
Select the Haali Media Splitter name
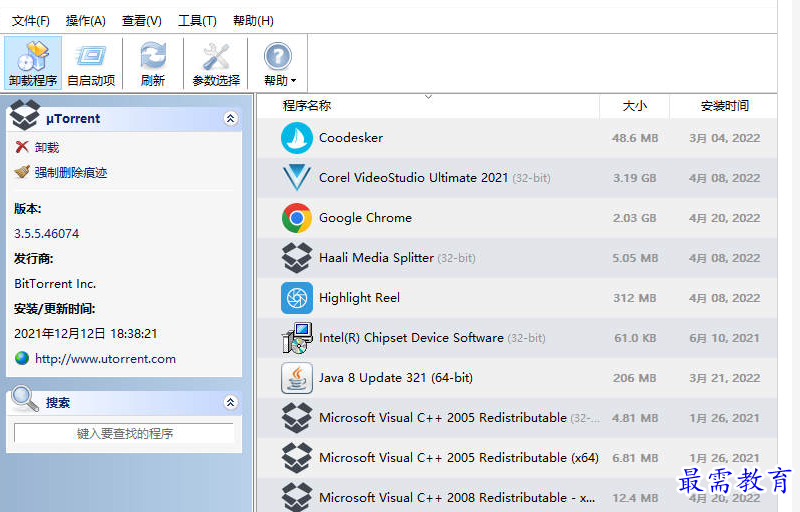click(x=376, y=258)
